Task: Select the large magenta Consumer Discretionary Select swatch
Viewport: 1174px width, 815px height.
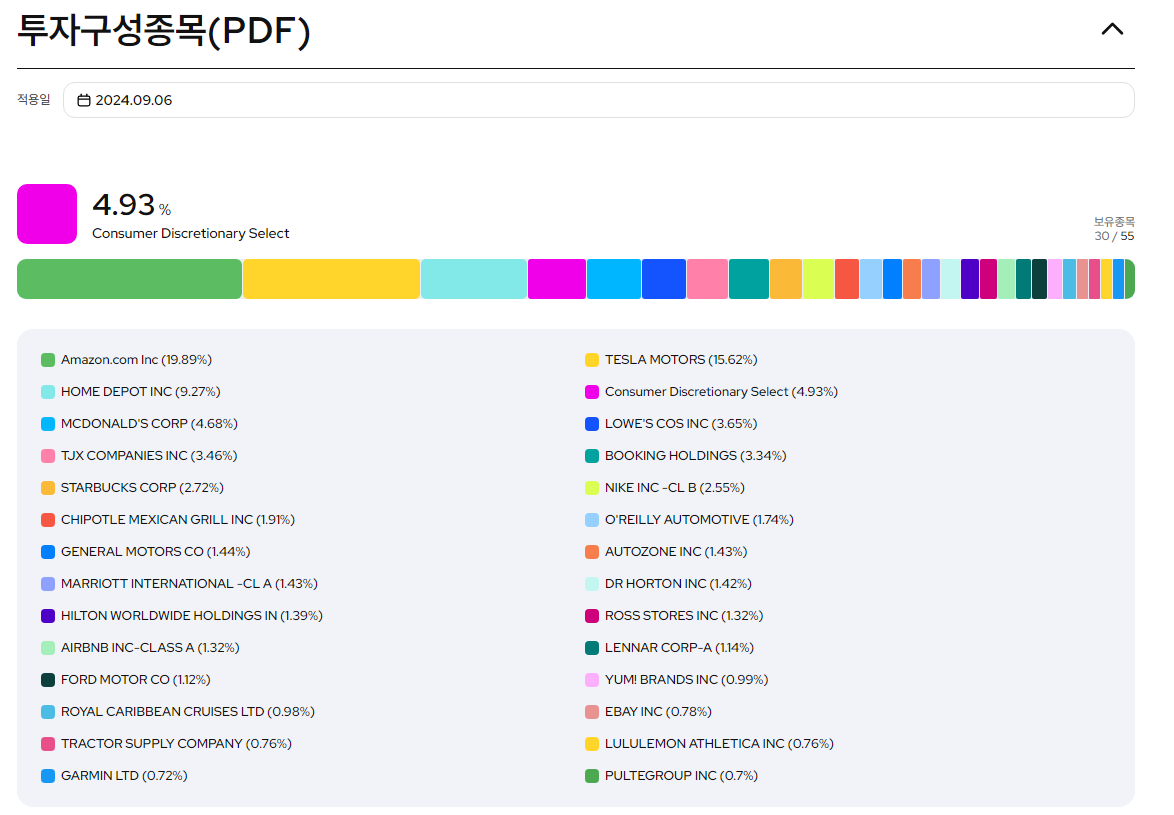Action: [47, 214]
